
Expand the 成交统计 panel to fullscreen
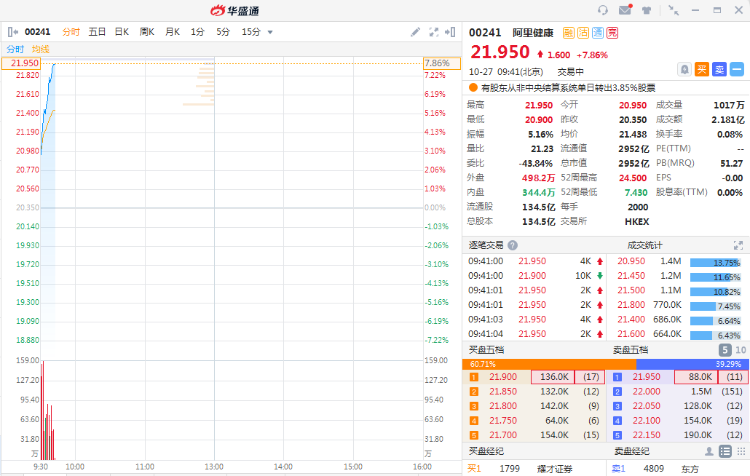point(739,245)
